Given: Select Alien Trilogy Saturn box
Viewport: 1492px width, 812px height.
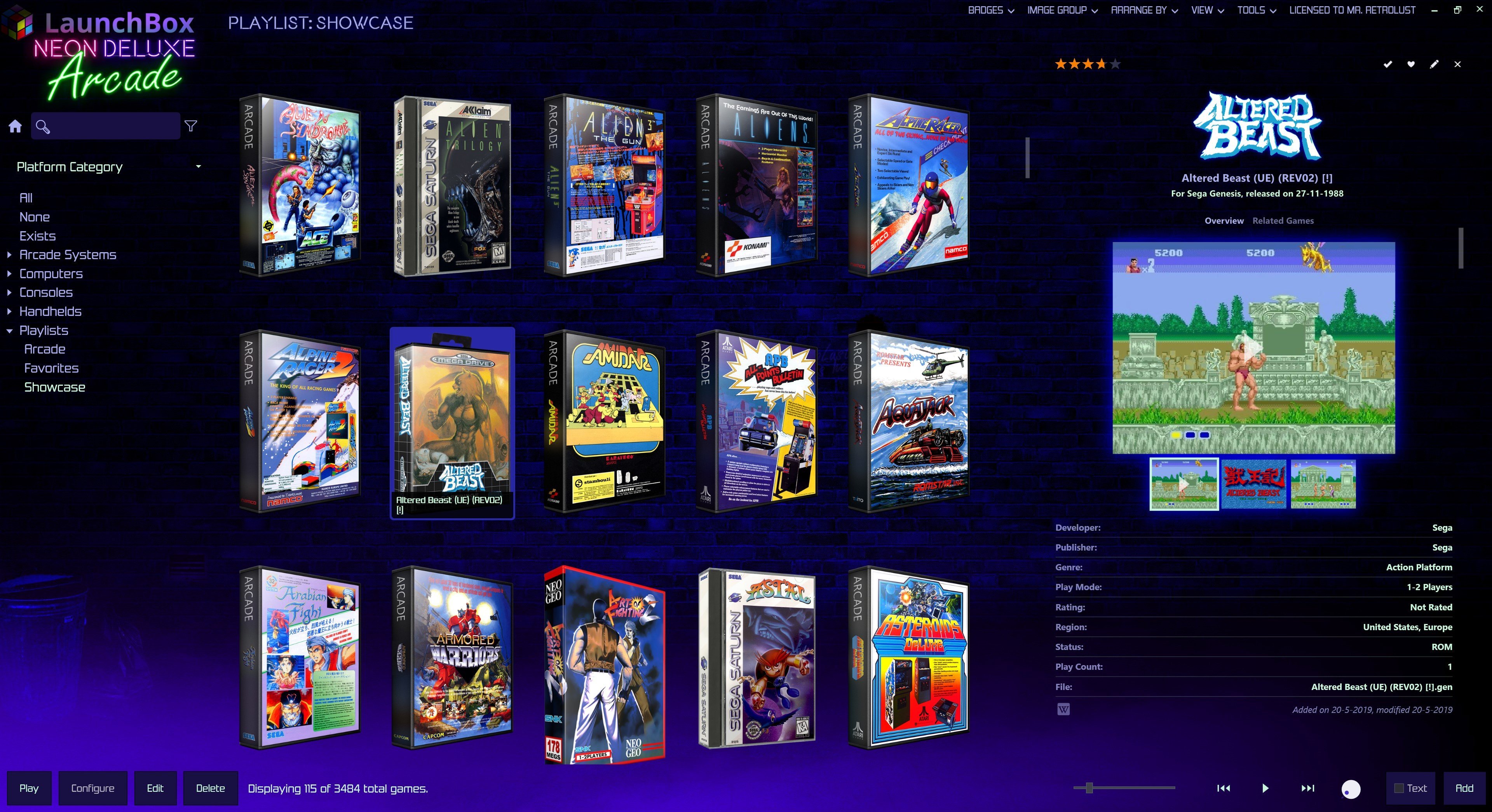Looking at the screenshot, I should [452, 185].
